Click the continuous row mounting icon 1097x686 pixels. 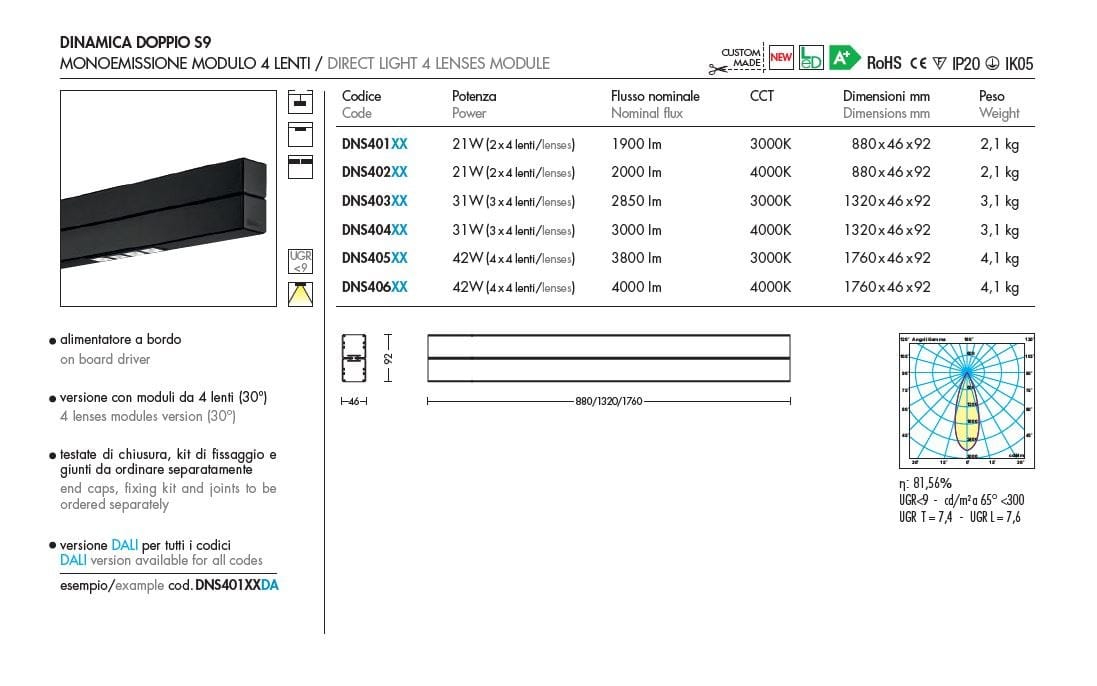point(300,167)
